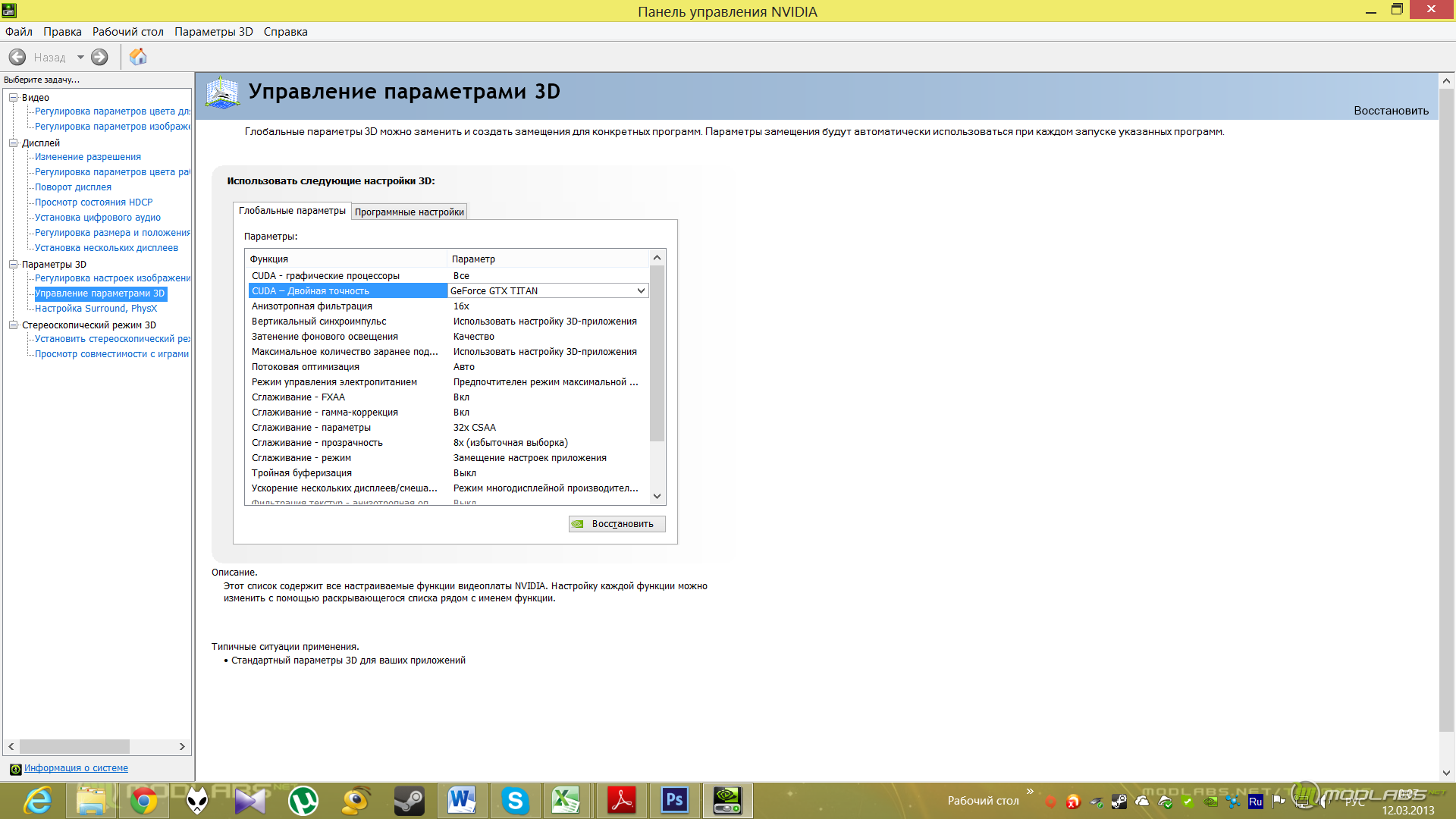This screenshot has width=1456, height=819.
Task: Open Установка цифрового аудио task
Action: pos(98,218)
